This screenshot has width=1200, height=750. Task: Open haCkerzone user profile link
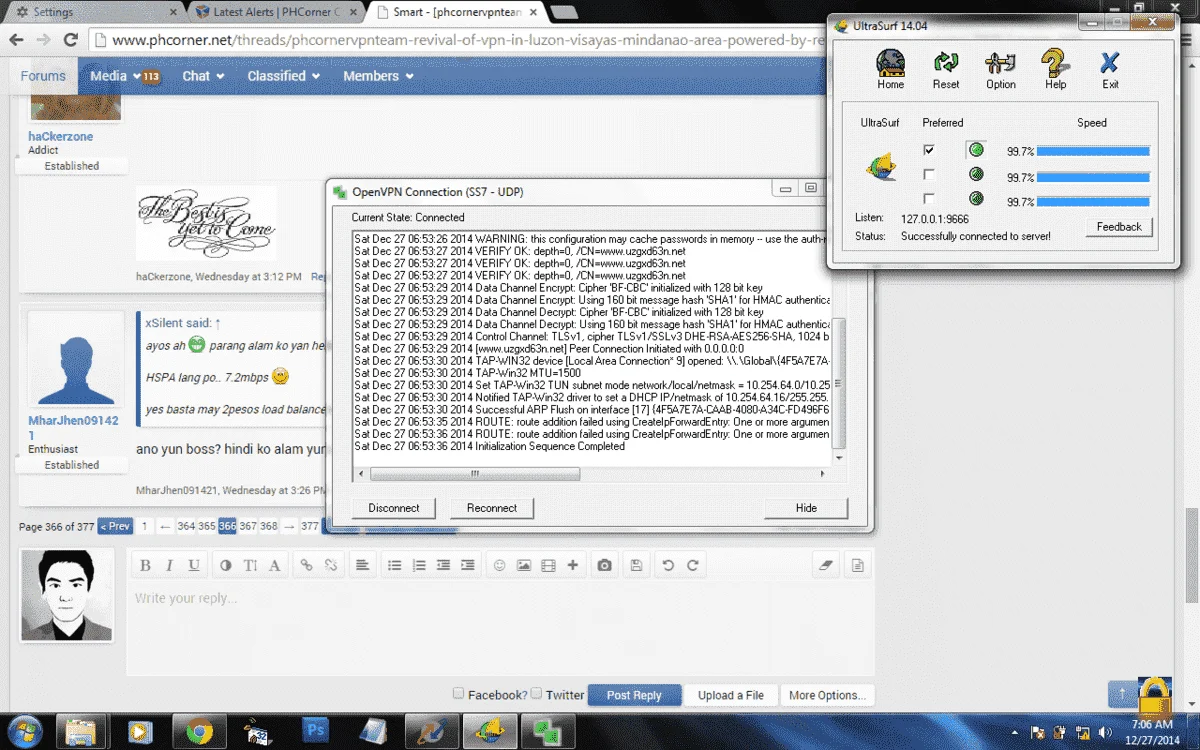pos(60,136)
